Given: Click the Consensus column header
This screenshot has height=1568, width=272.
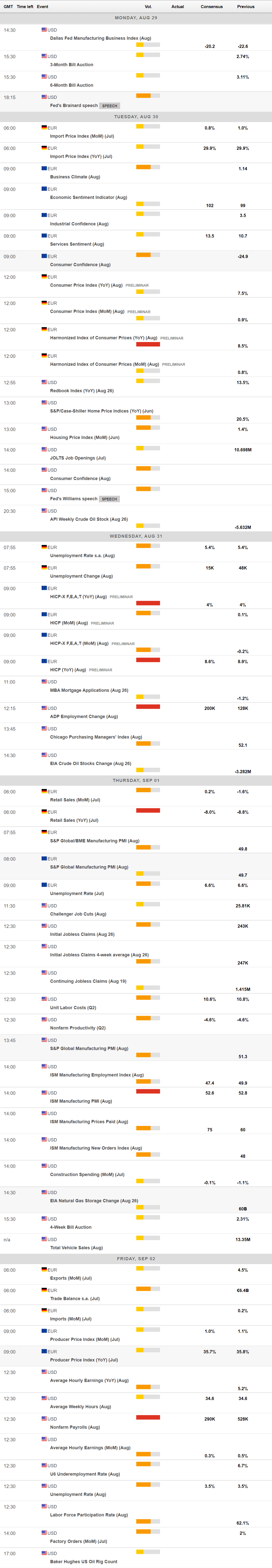Looking at the screenshot, I should click(212, 7).
